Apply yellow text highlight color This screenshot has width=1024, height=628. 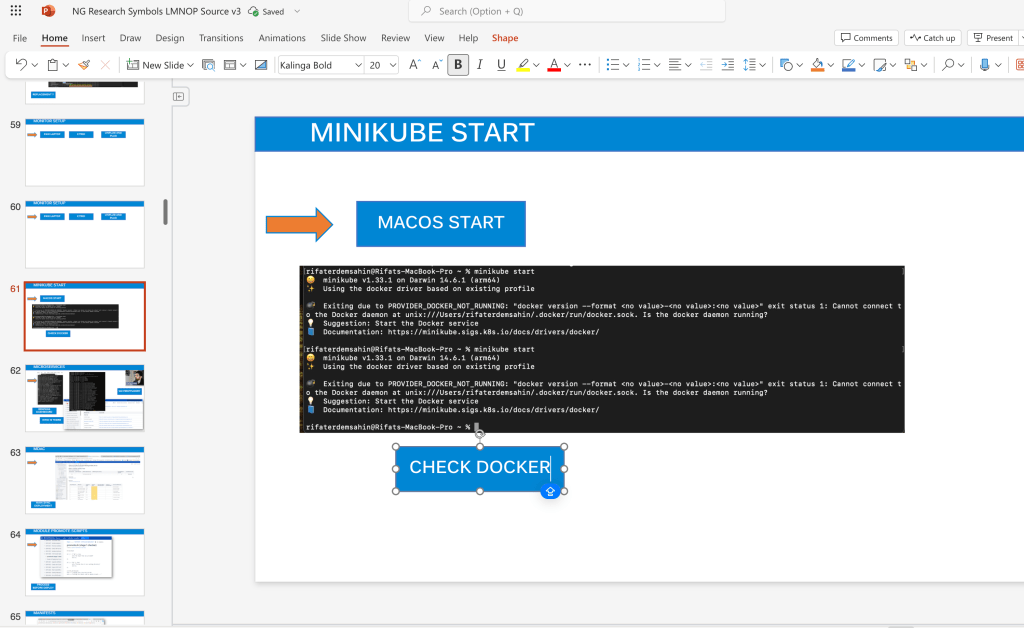[x=523, y=65]
